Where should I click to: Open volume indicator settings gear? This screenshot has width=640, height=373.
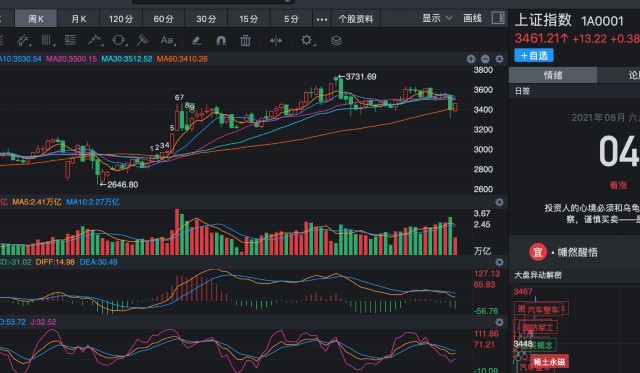[x=499, y=202]
